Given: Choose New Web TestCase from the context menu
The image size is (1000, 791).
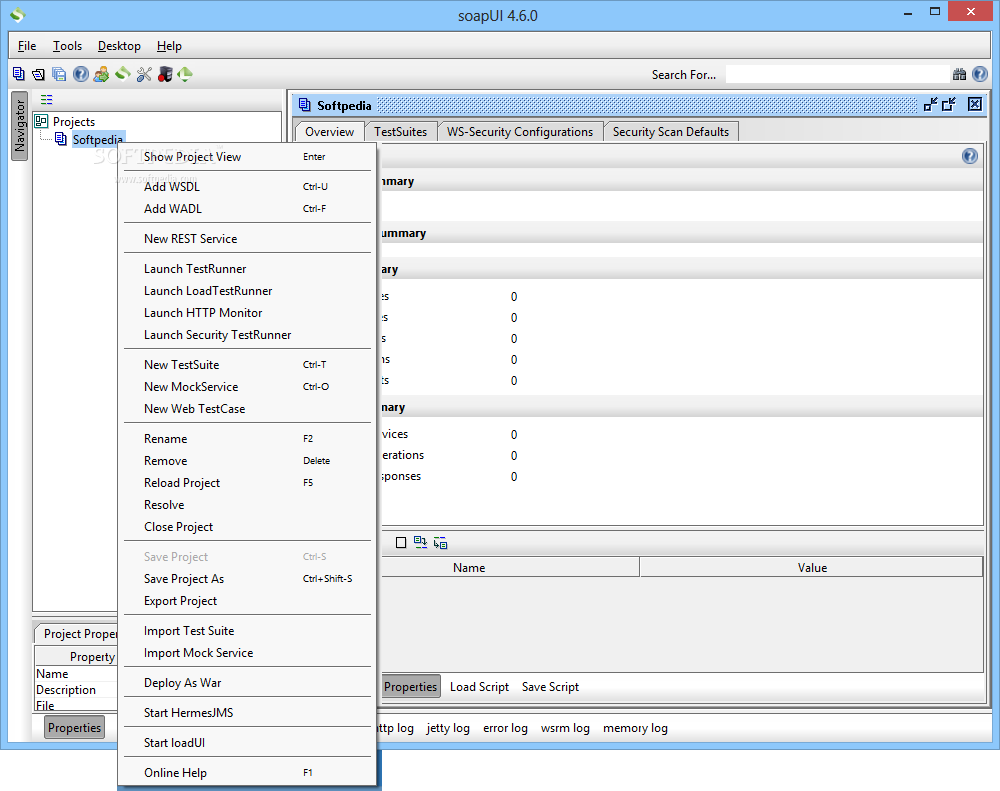Looking at the screenshot, I should tap(247, 409).
